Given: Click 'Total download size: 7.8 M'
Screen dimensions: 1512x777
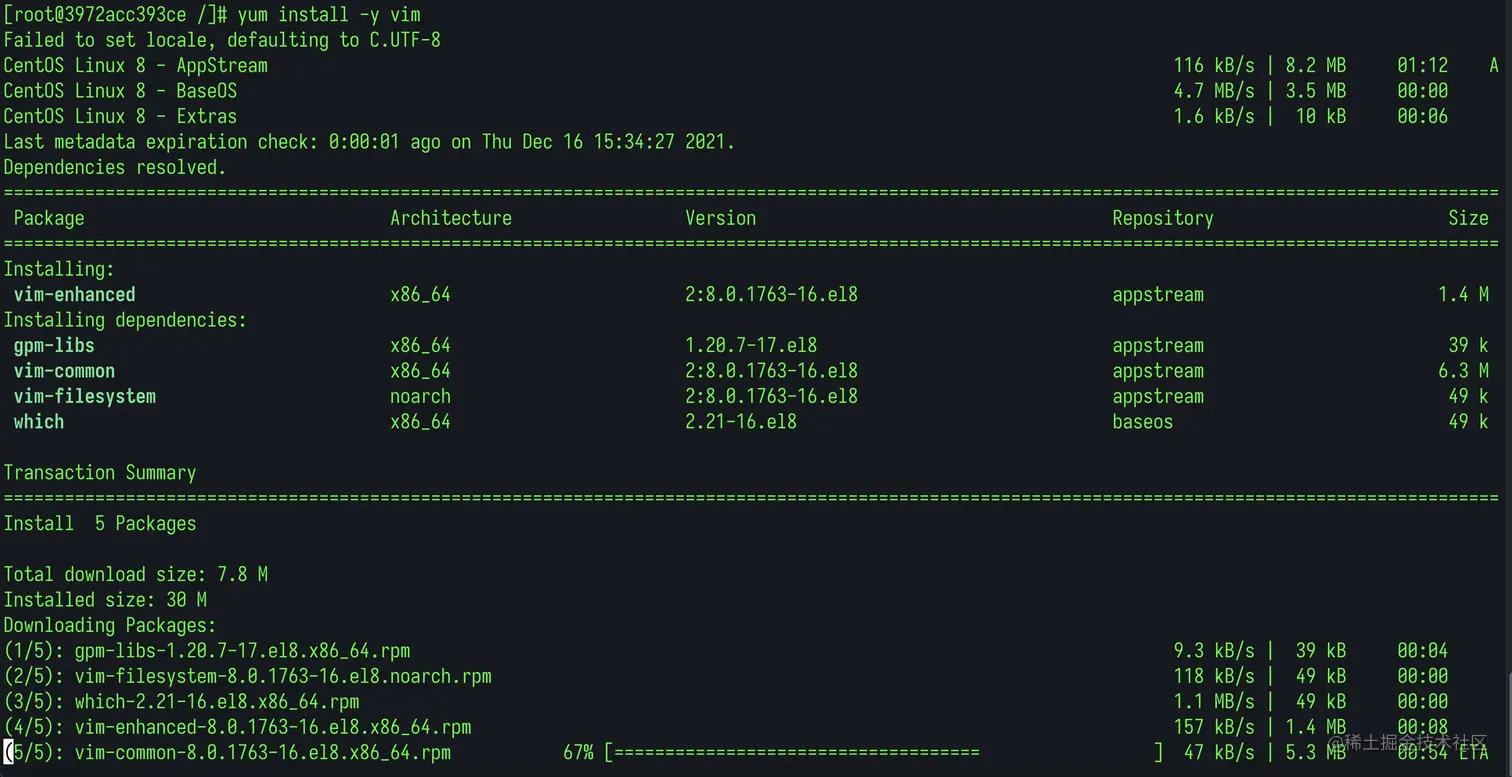Looking at the screenshot, I should (135, 575).
